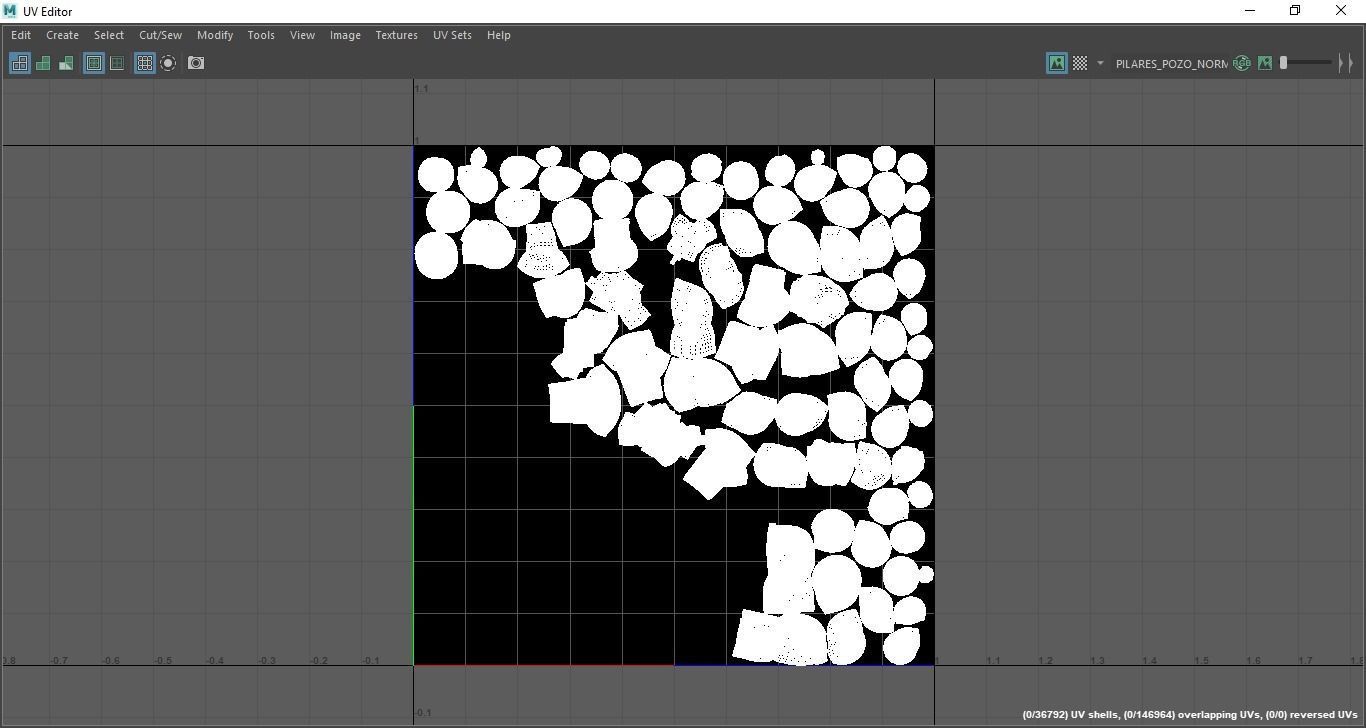Screen dimensions: 1366x728
Task: Open the Create menu
Action: coord(62,35)
